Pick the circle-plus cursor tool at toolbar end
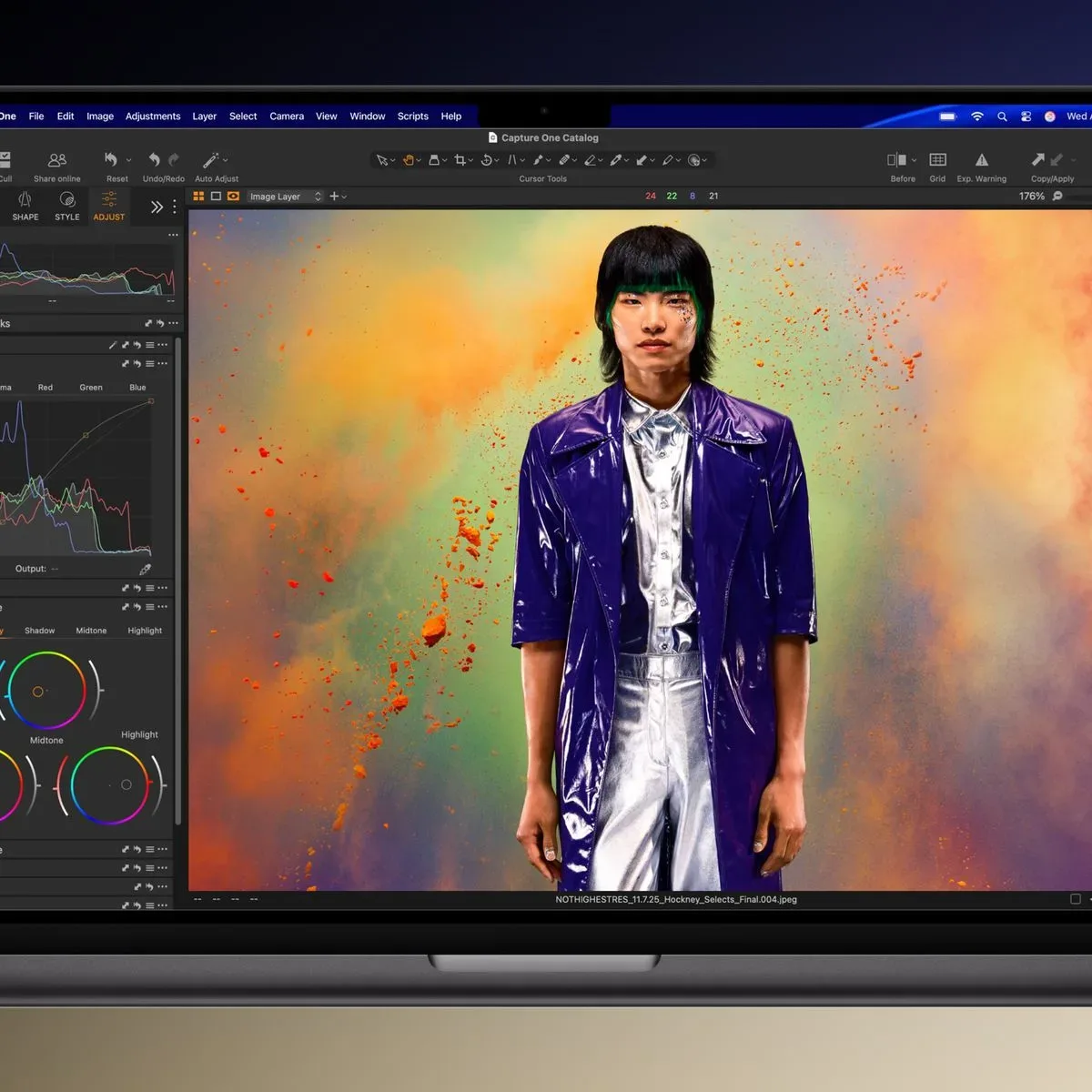The width and height of the screenshot is (1092, 1092). (693, 160)
